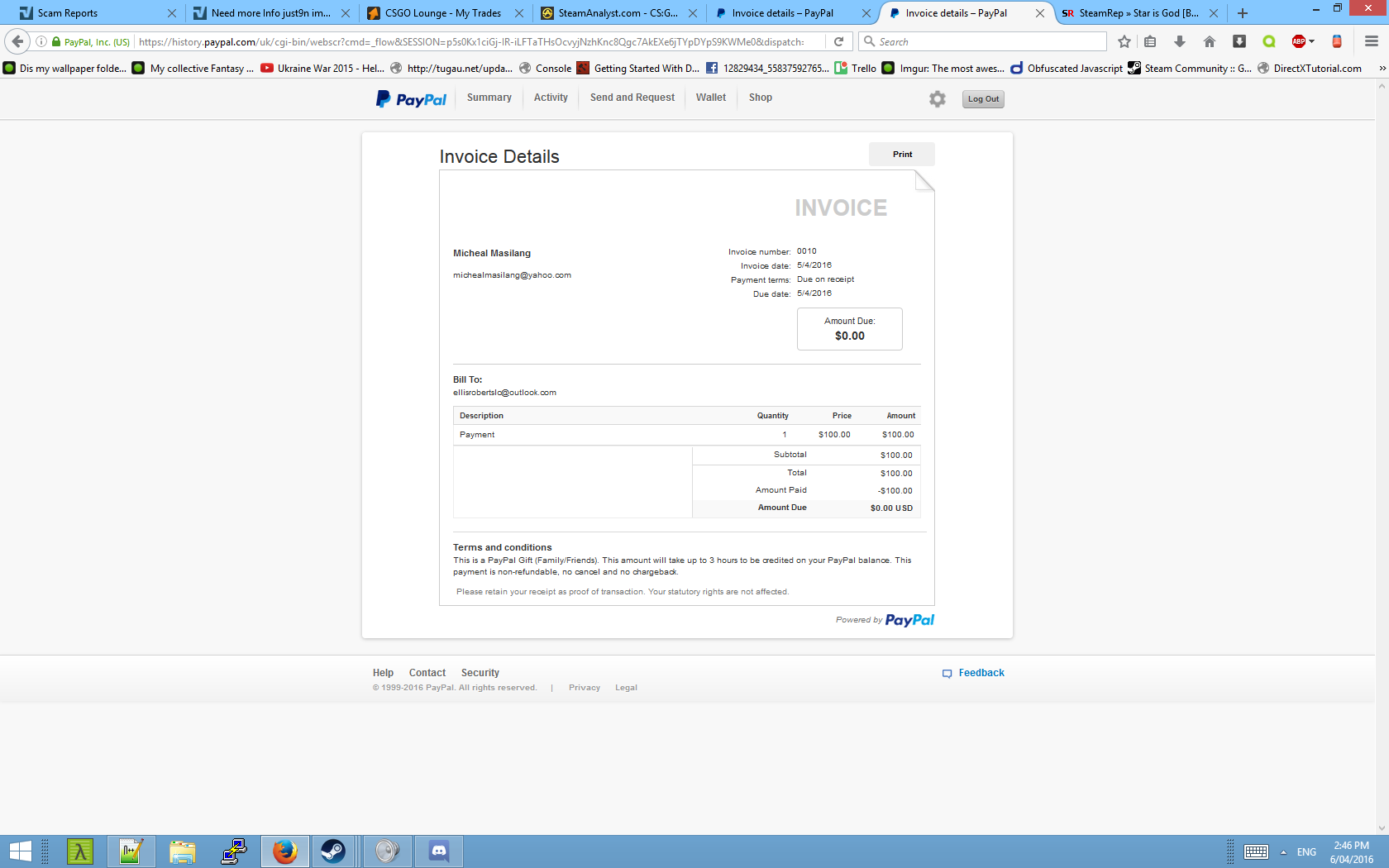Click the Print invoice button
This screenshot has width=1389, height=868.
pos(901,155)
